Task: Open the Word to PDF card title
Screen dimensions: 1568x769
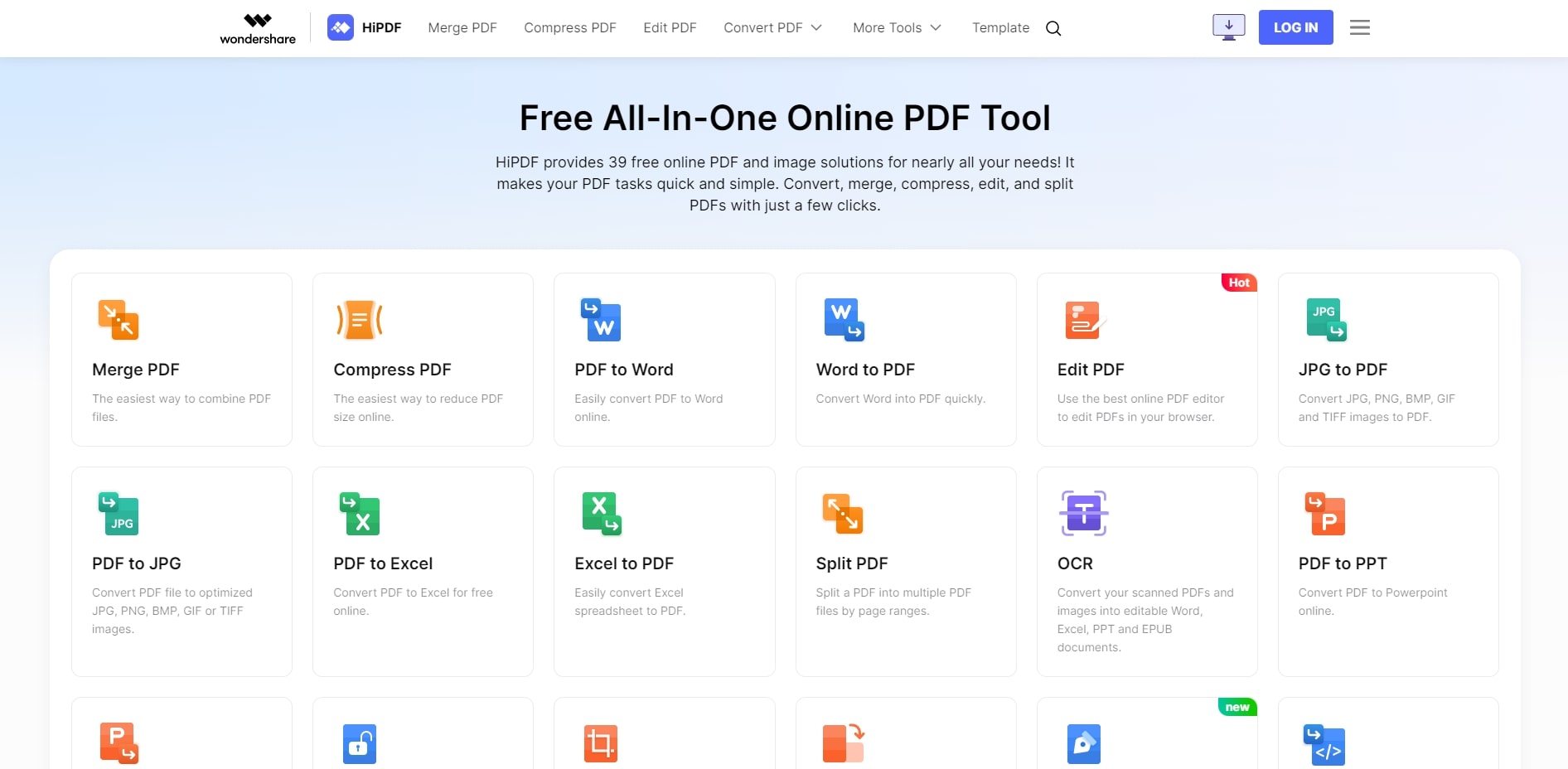Action: pos(865,370)
